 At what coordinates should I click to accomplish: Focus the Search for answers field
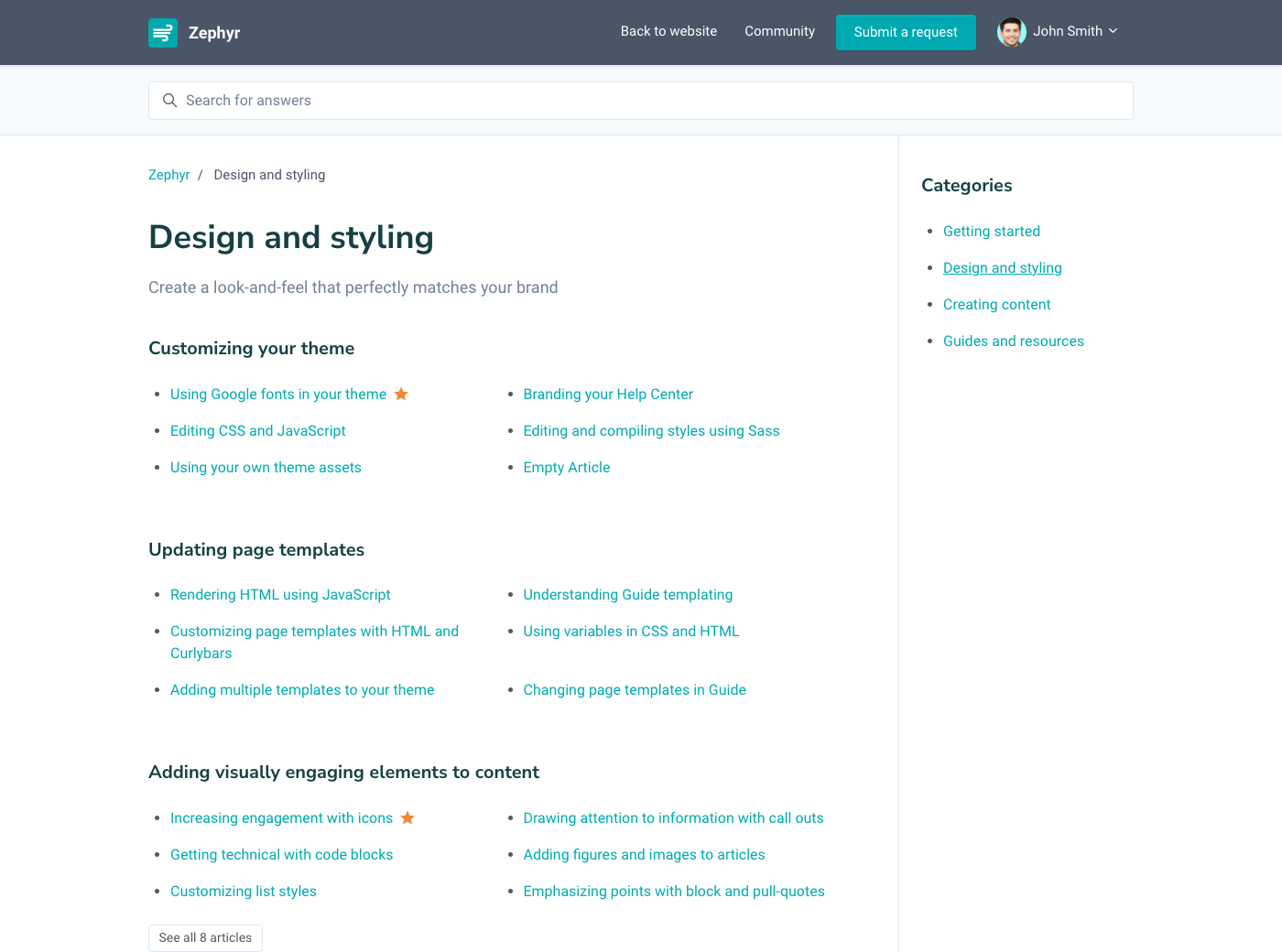tap(641, 101)
